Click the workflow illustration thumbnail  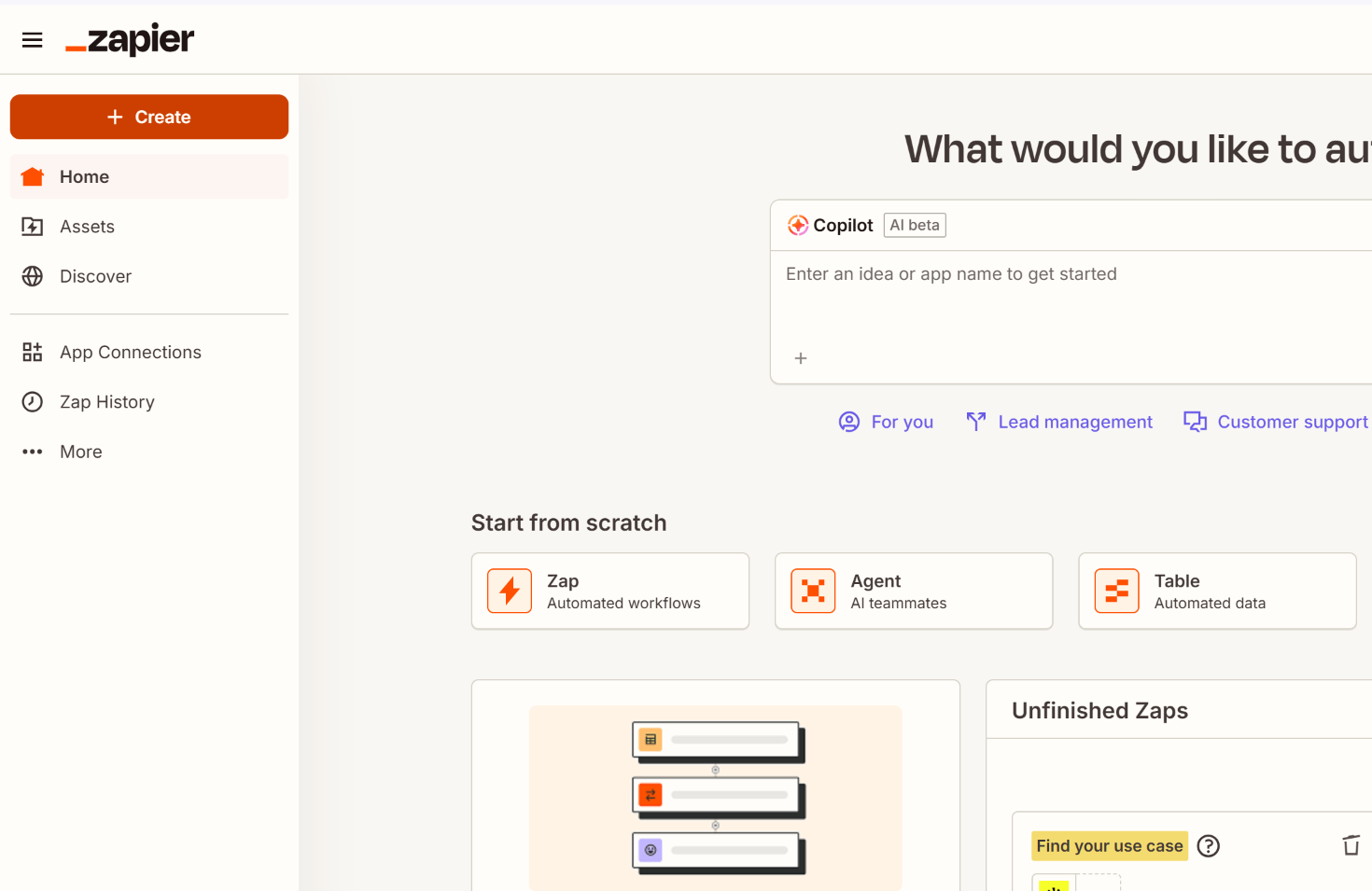click(x=716, y=797)
